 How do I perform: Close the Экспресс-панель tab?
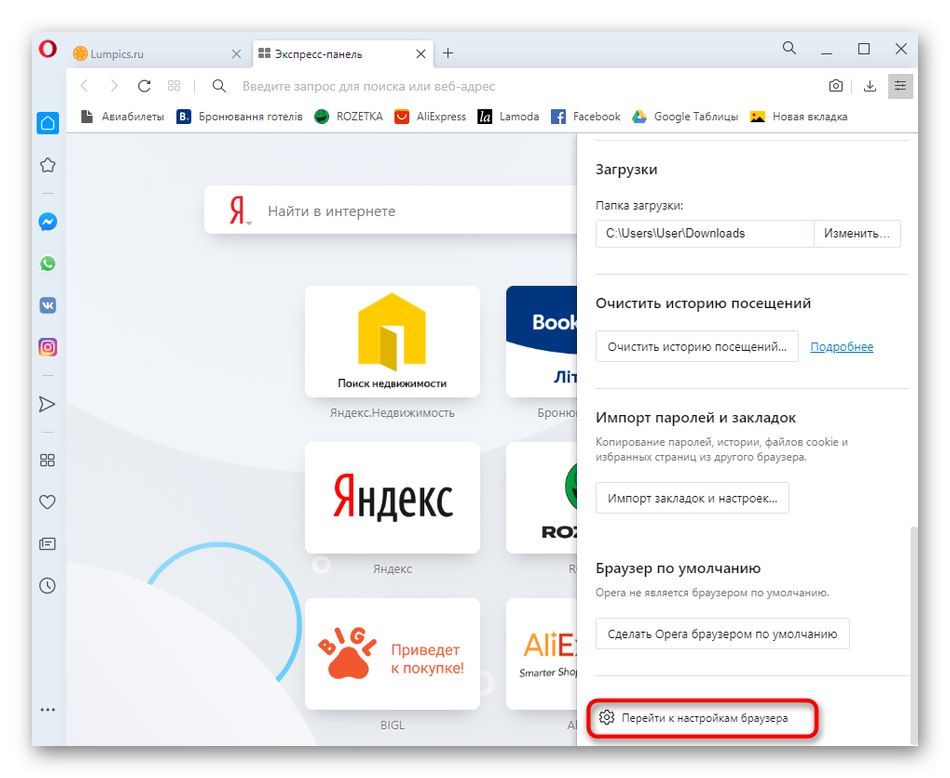(x=420, y=54)
